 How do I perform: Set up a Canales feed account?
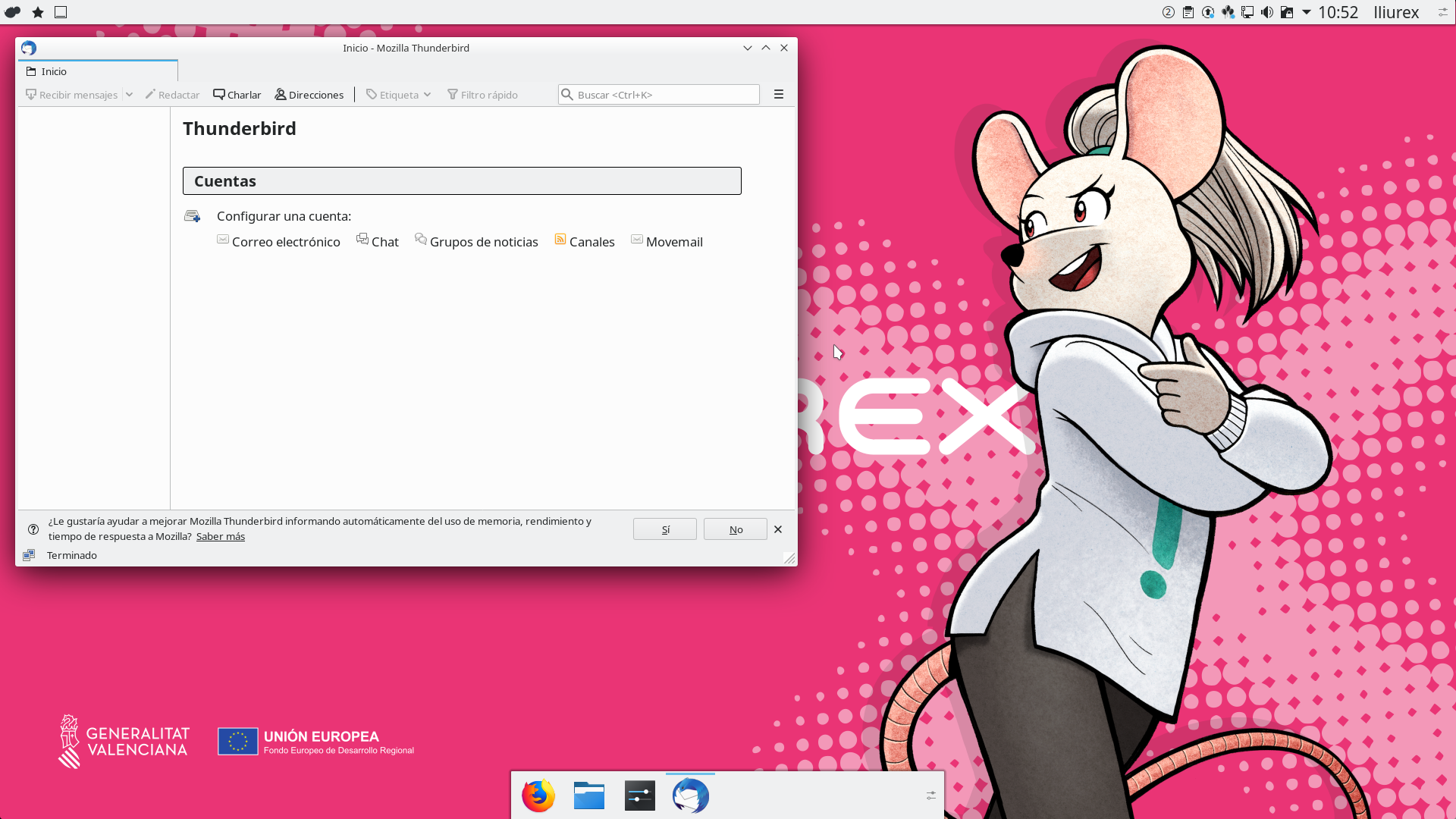[585, 241]
